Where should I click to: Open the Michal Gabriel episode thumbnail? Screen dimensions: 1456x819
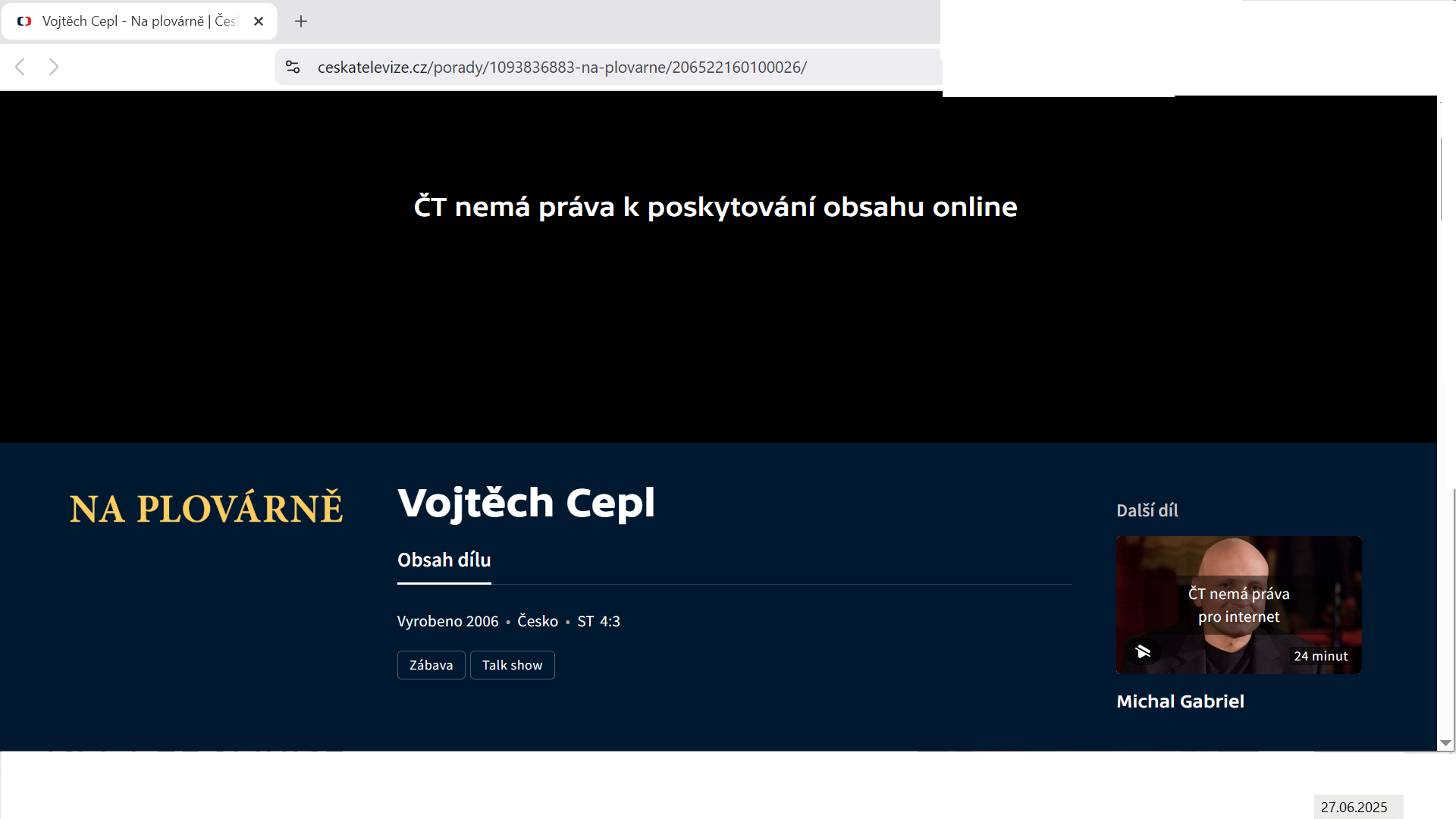(x=1239, y=605)
